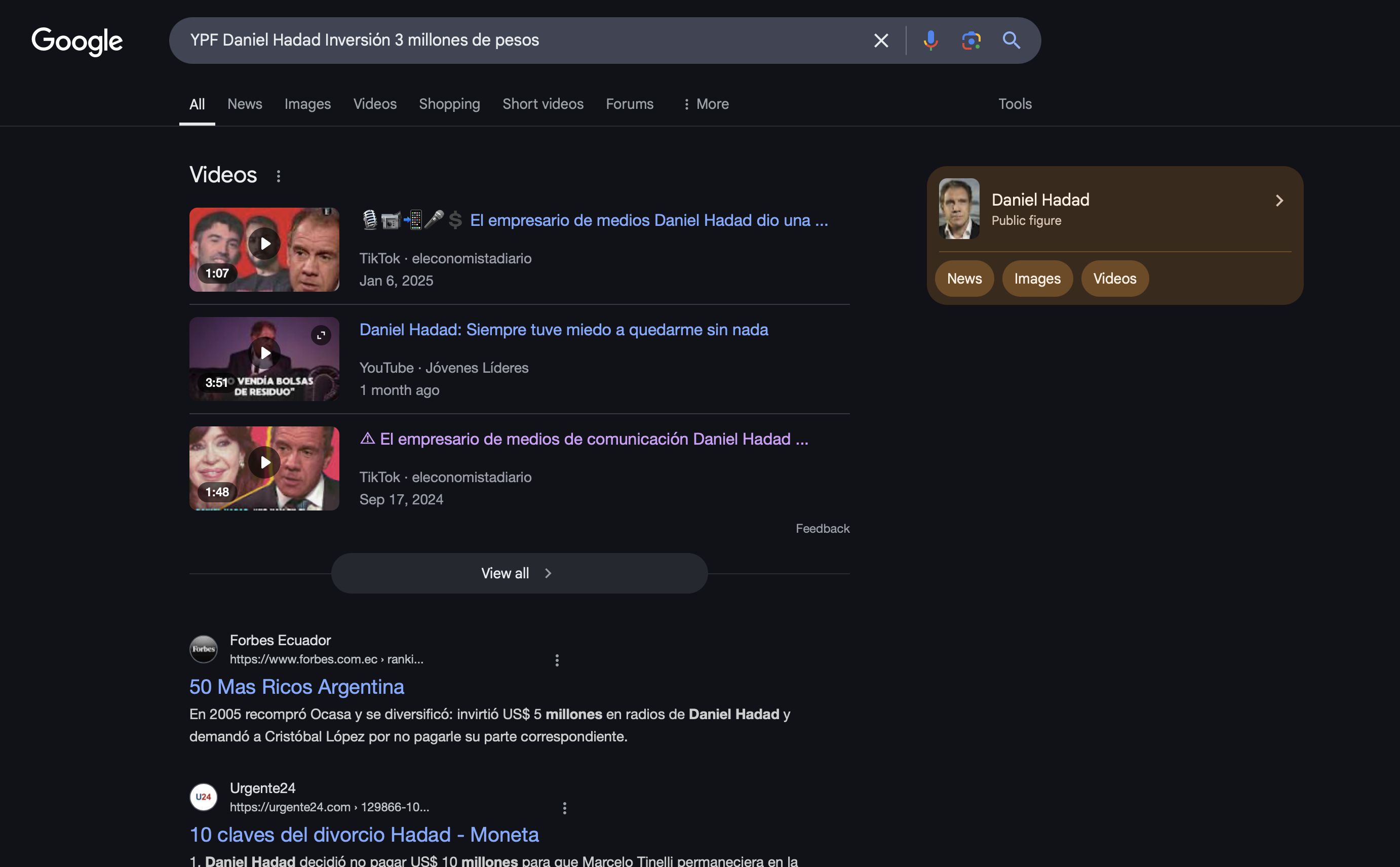
Task: Expand the More search filters dropdown
Action: click(x=706, y=104)
